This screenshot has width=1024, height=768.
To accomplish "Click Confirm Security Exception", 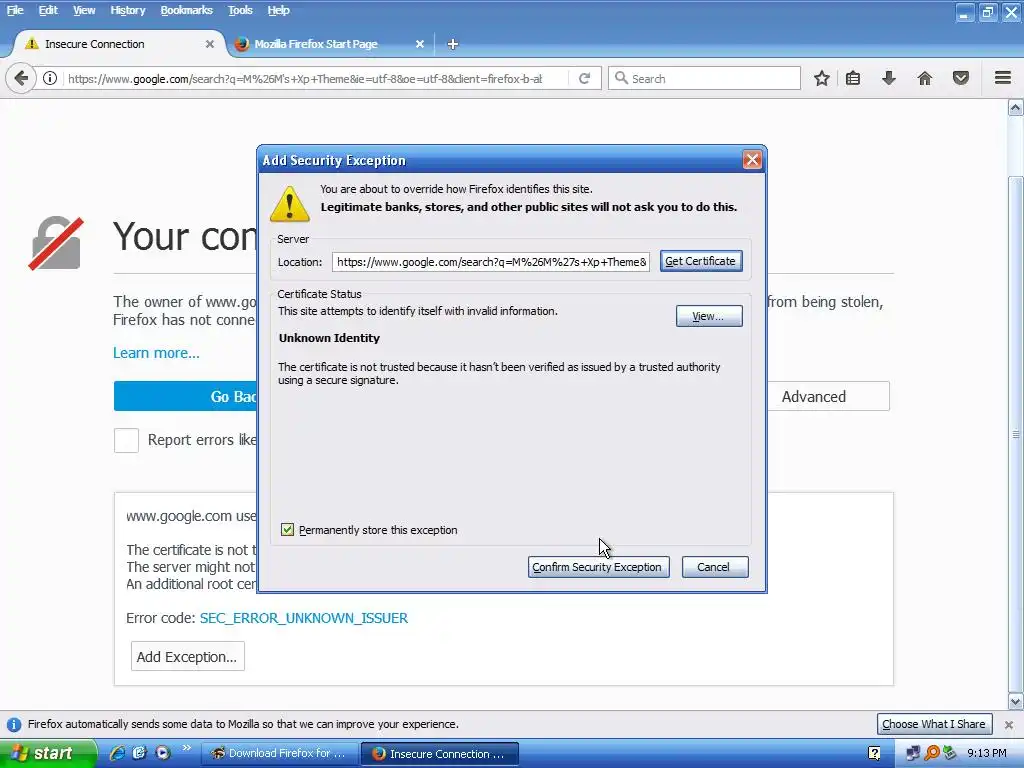I will (598, 567).
